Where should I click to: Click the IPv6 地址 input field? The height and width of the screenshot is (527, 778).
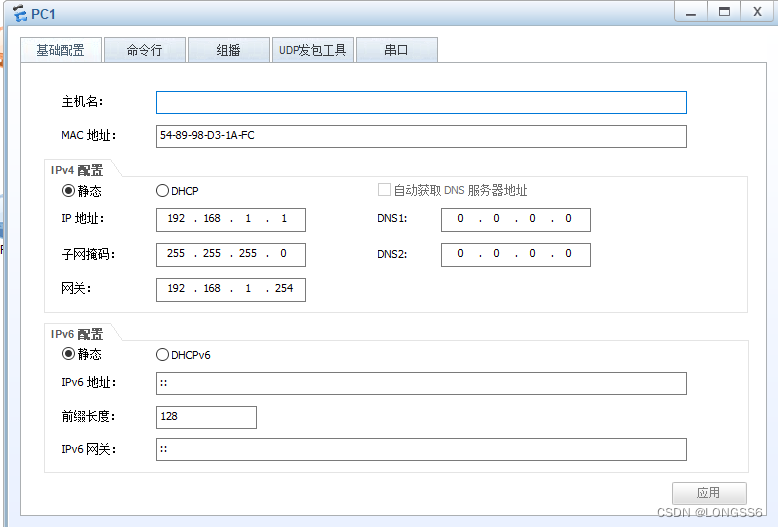(421, 383)
